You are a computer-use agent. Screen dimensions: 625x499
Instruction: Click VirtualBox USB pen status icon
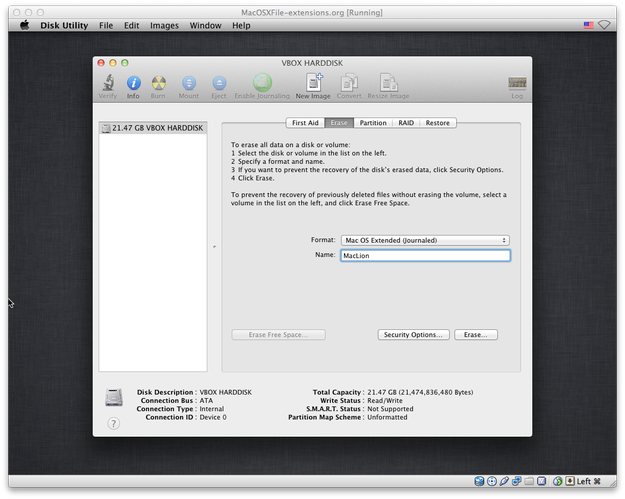pos(504,481)
